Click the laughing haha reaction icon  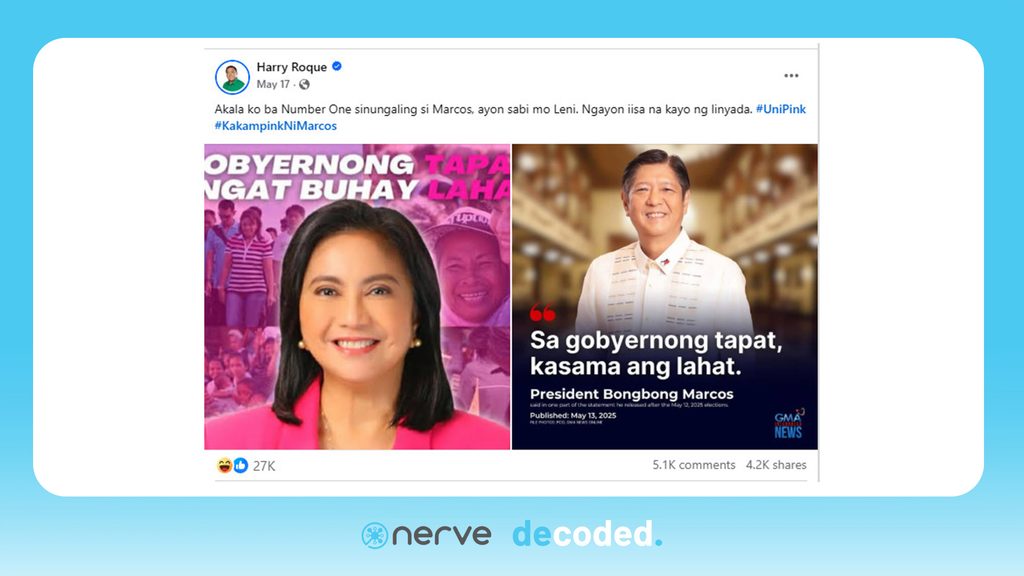click(224, 465)
